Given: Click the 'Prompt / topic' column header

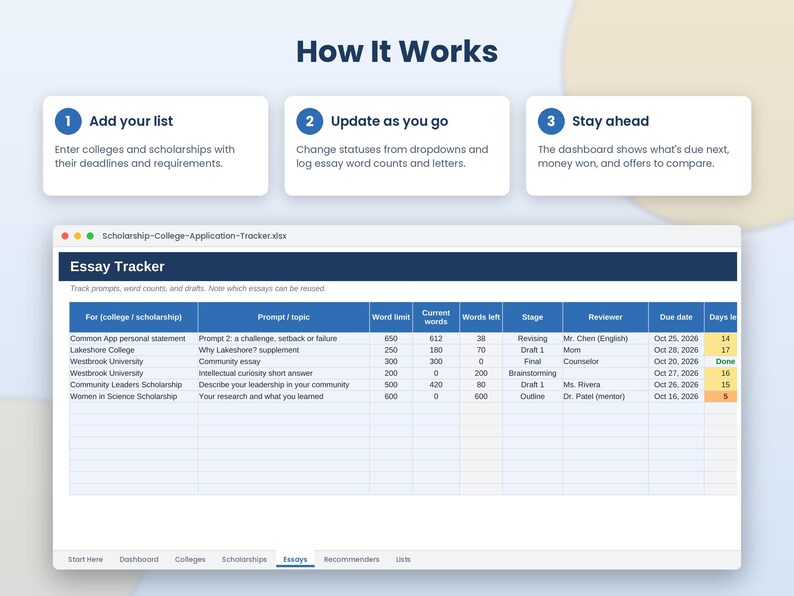Looking at the screenshot, I should coord(284,317).
